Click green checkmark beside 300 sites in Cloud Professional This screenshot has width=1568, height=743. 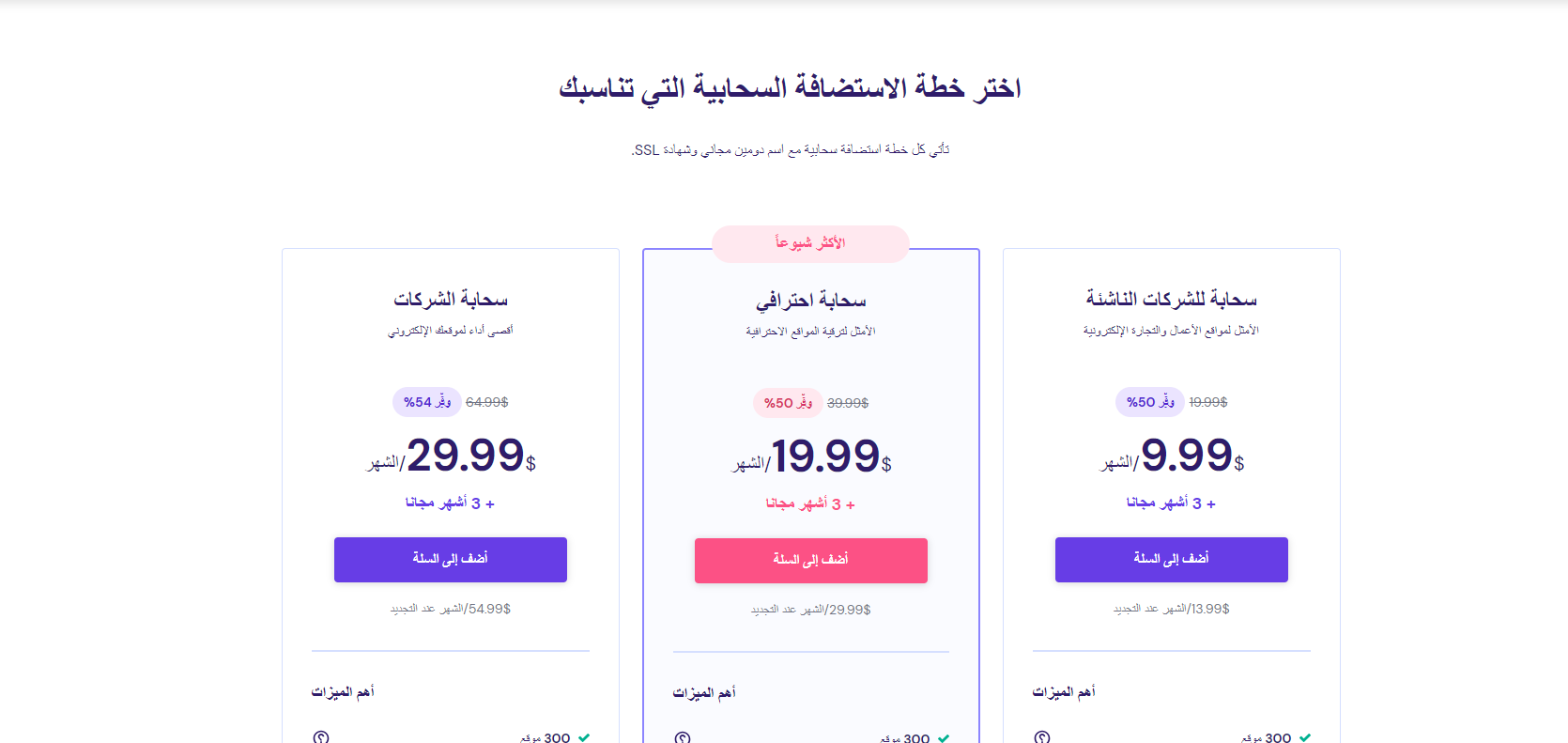[944, 738]
